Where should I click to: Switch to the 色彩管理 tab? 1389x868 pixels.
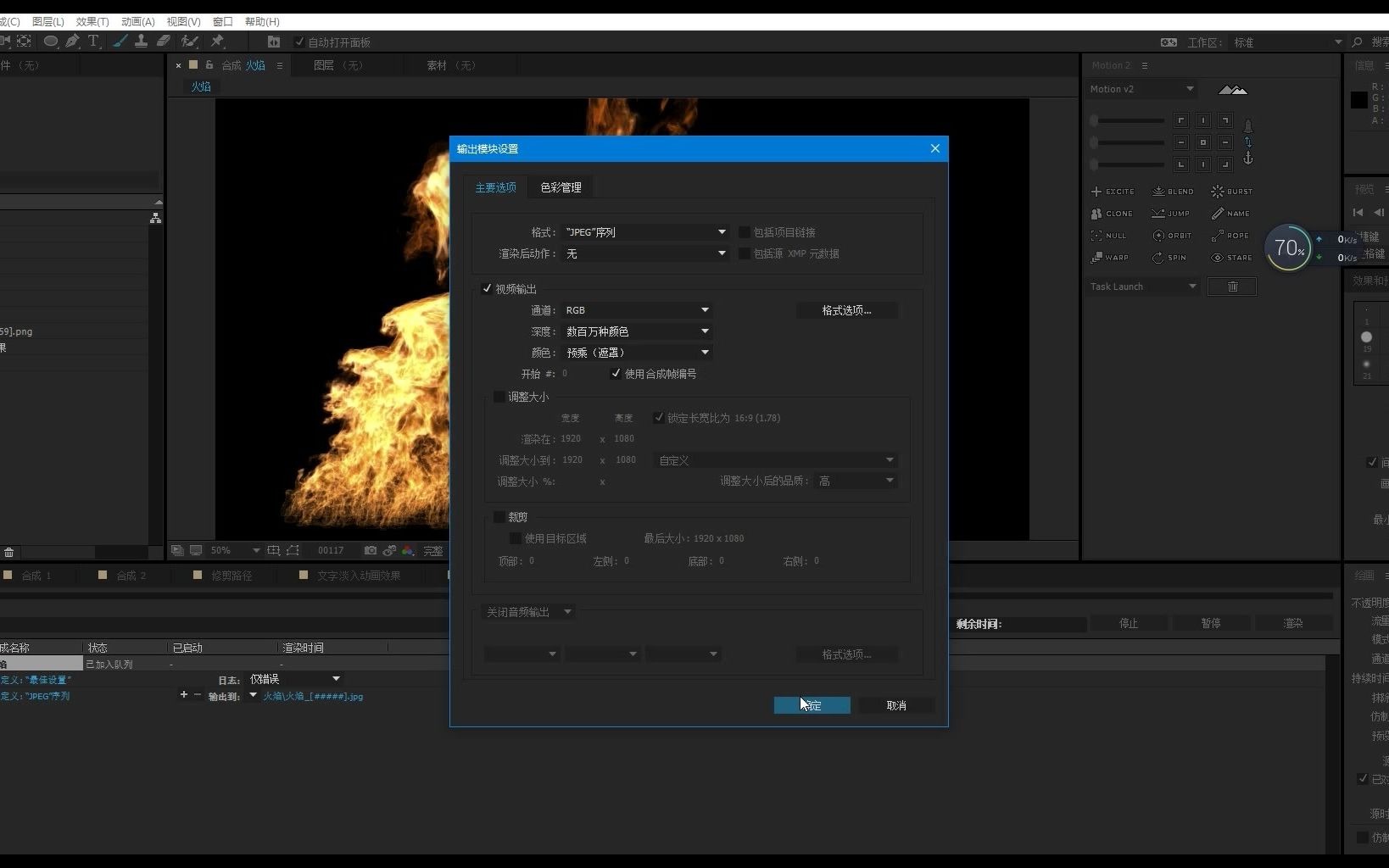coord(561,187)
